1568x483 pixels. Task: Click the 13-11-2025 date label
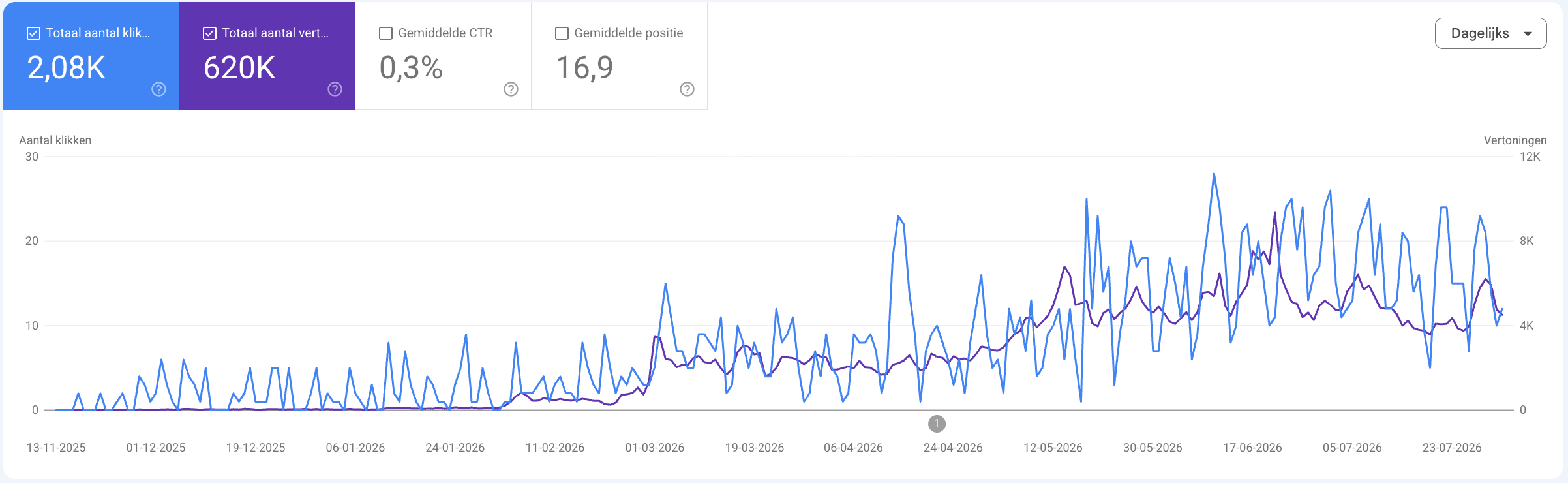[56, 448]
